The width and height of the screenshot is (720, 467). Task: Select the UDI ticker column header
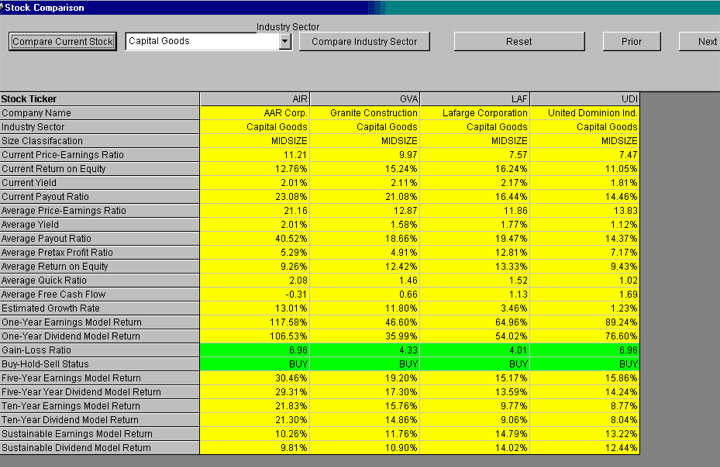click(x=585, y=99)
